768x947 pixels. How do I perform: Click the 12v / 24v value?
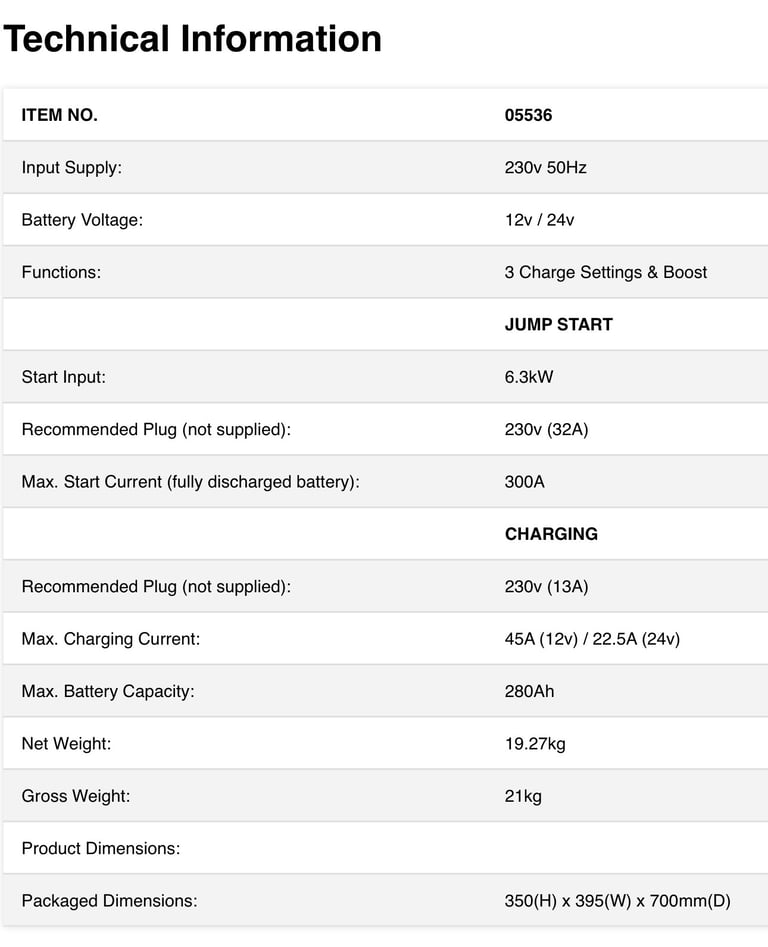tap(539, 220)
